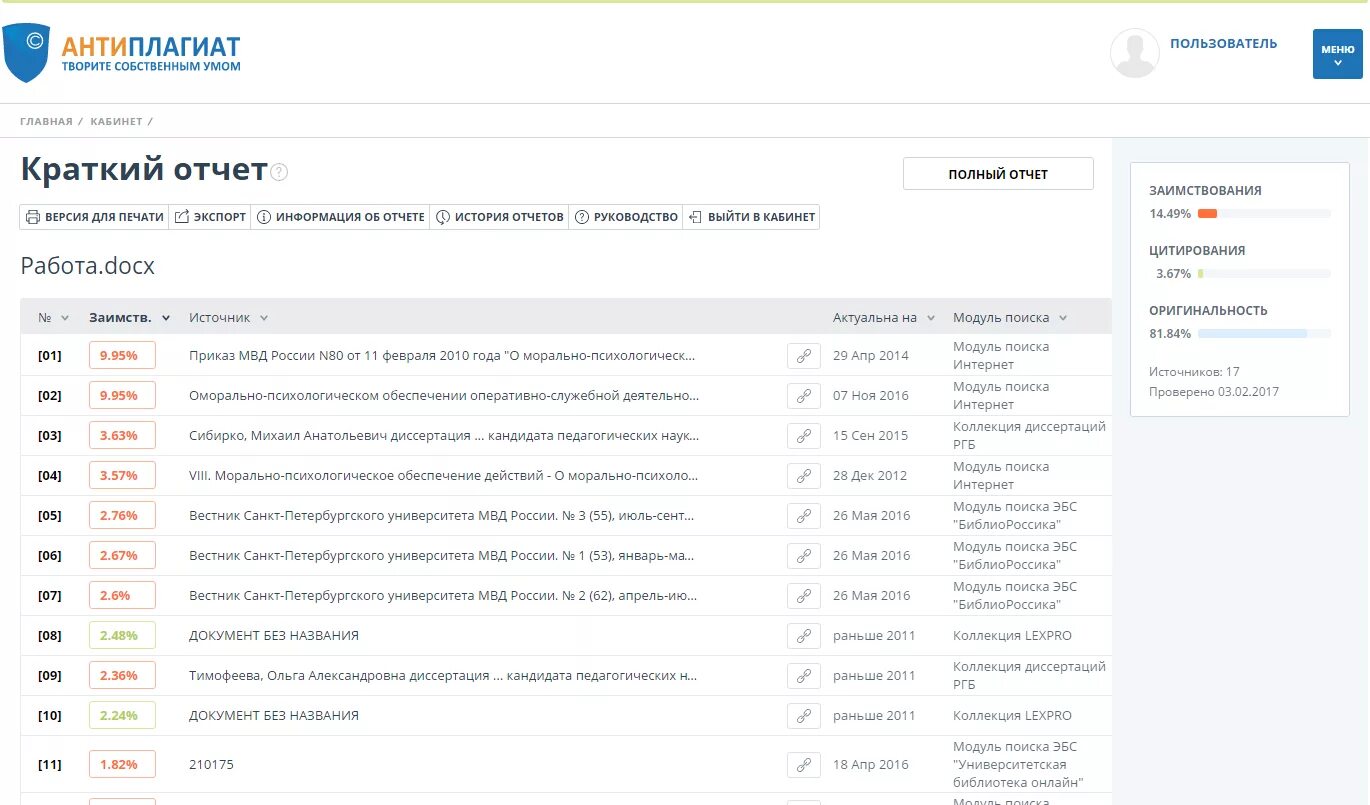
Task: Click date 07 Ноя 2016
Action: click(x=871, y=396)
